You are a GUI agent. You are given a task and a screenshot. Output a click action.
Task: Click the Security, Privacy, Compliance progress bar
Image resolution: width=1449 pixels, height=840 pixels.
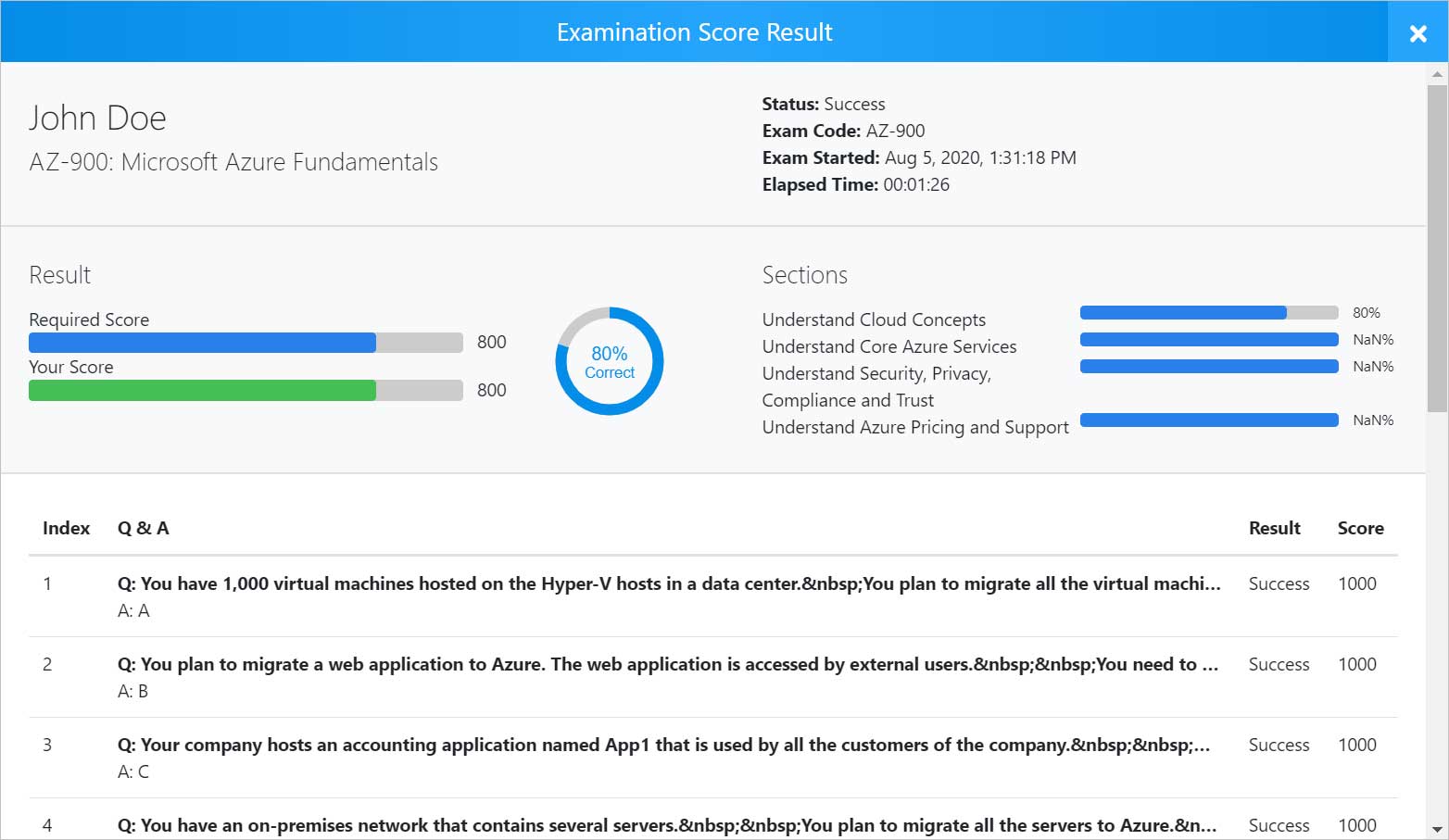click(x=1209, y=367)
